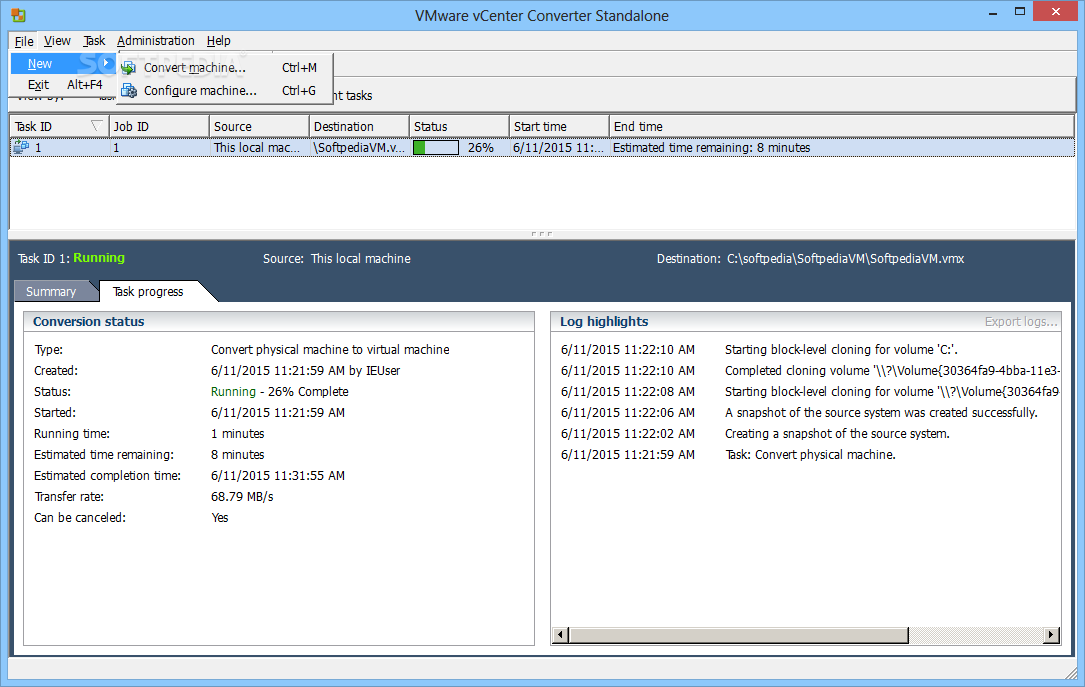The image size is (1085, 687).
Task: Click the Export logs... link
Action: point(1021,322)
